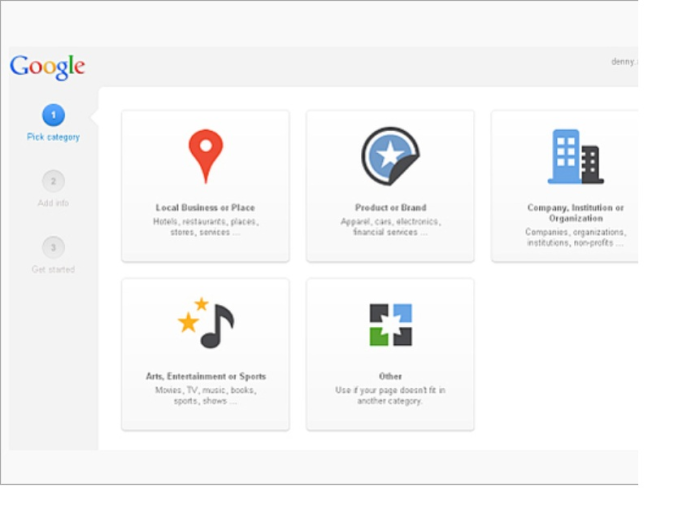Click 'Apparel, cars, electronics' description text
This screenshot has width=700, height=523.
pos(391,227)
